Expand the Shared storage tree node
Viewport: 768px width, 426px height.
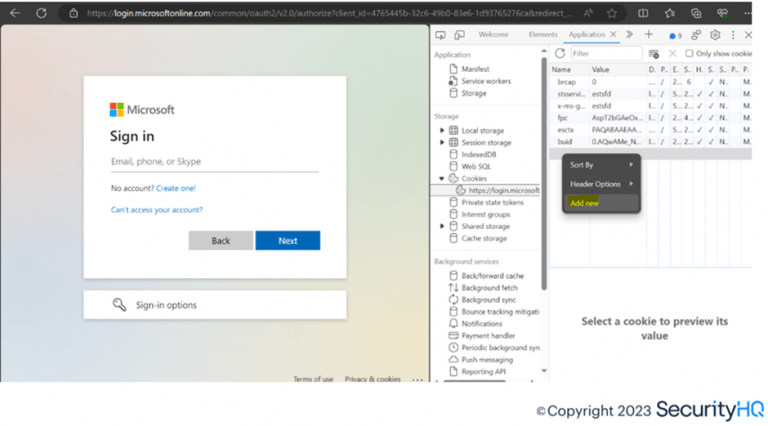click(x=442, y=226)
